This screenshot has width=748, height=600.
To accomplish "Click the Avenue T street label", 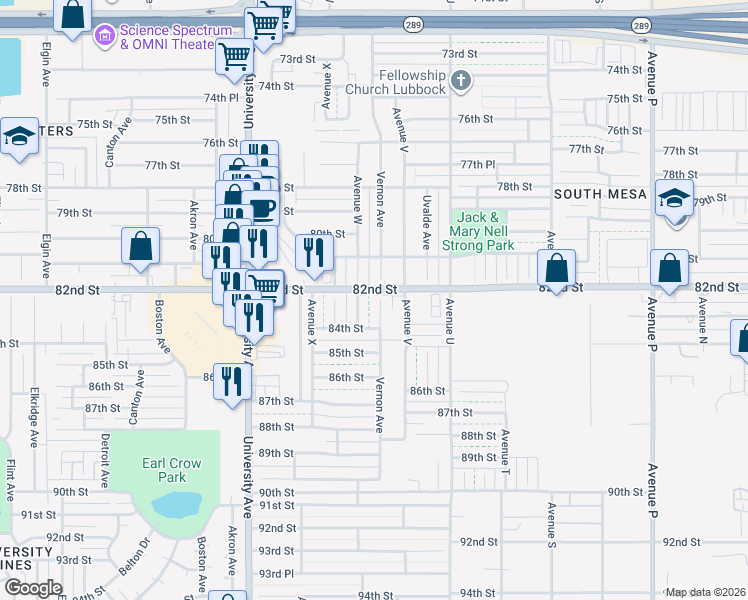I will (506, 453).
